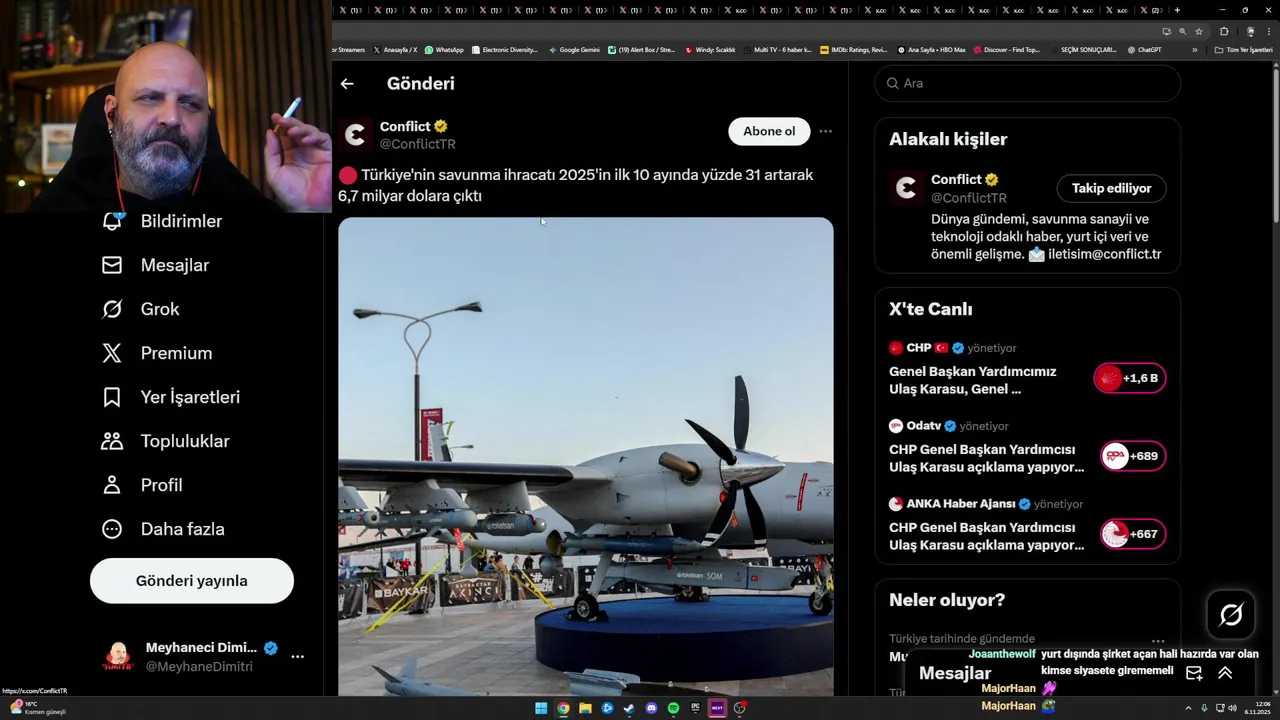The width and height of the screenshot is (1280, 720).
Task: Click the Profil person icon
Action: (112, 485)
